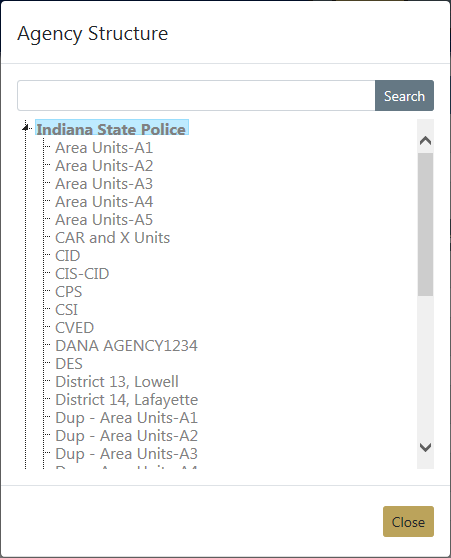Select Area Units-A3 agency

coord(104,184)
